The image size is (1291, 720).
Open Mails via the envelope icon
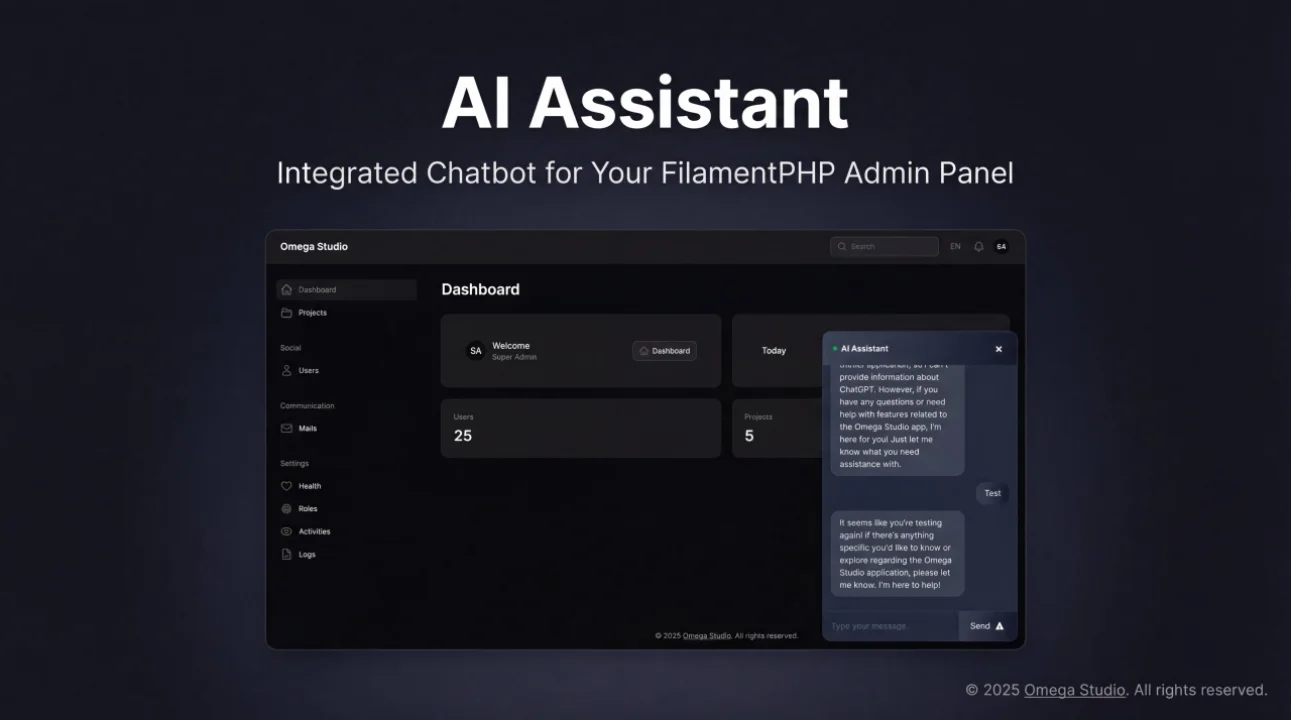286,428
